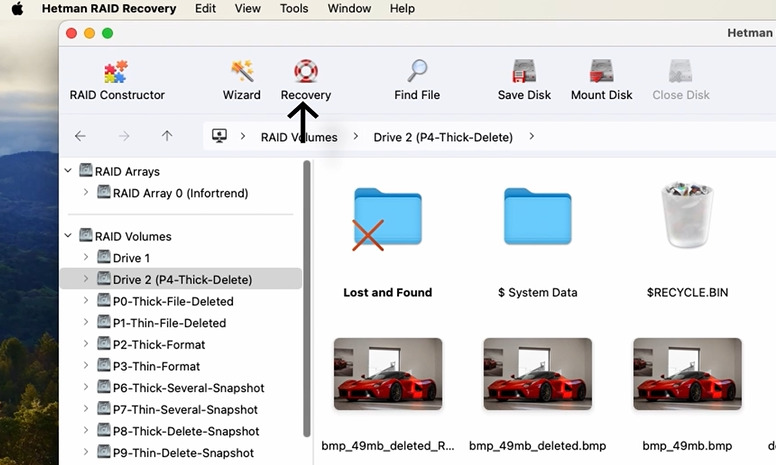The width and height of the screenshot is (776, 465).
Task: Open the Tools menu
Action: (294, 8)
